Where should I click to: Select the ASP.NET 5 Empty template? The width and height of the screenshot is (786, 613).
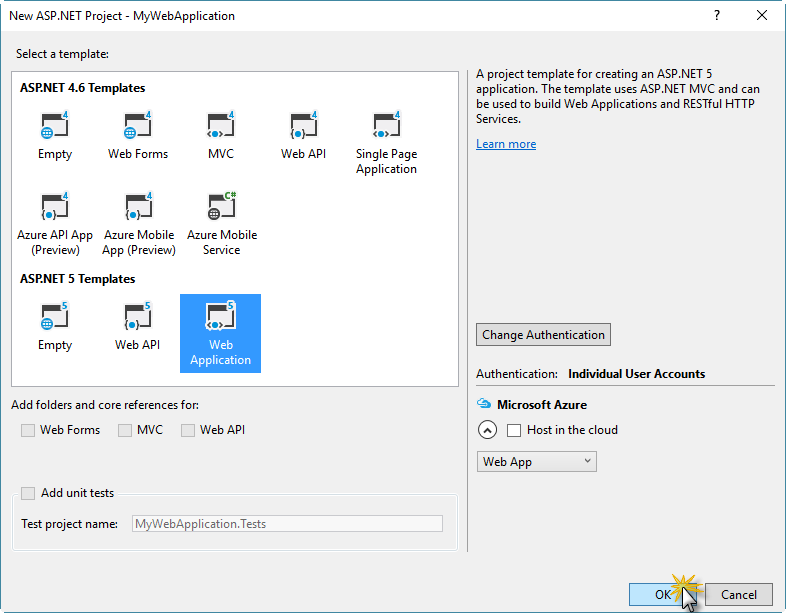click(55, 326)
